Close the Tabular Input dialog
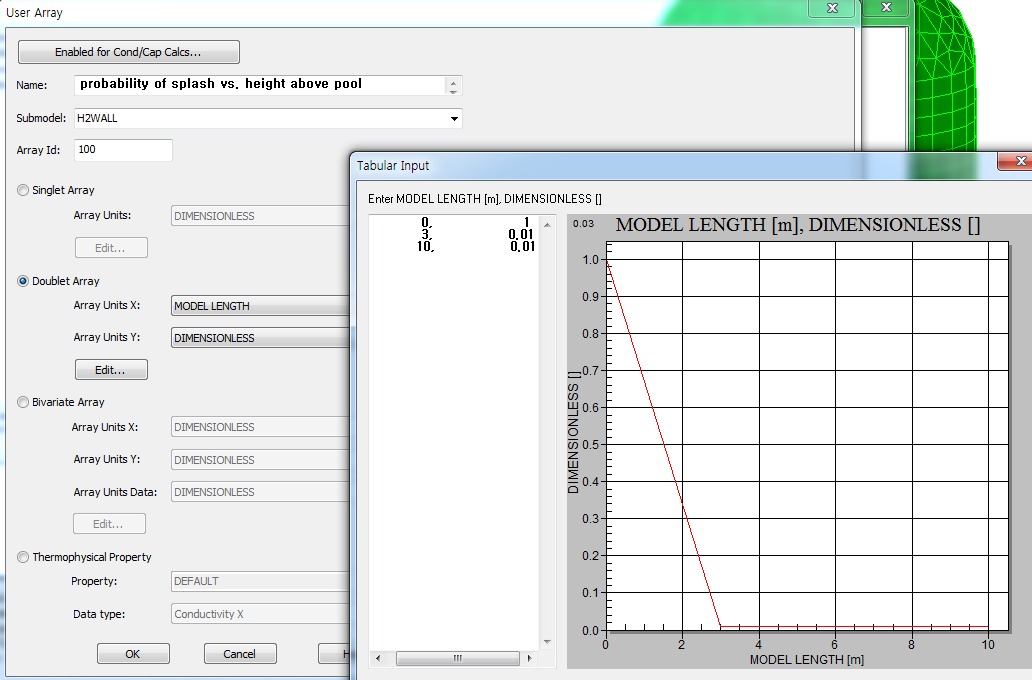The height and width of the screenshot is (680, 1032). (1019, 160)
